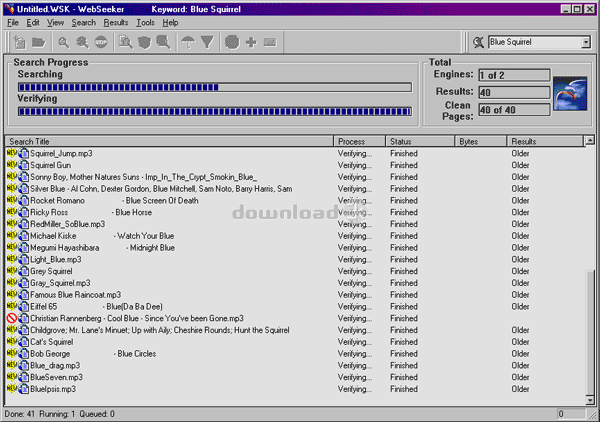Click the red blocked icon on the Christian Rannenberg row
The width and height of the screenshot is (600, 422).
(x=12, y=318)
